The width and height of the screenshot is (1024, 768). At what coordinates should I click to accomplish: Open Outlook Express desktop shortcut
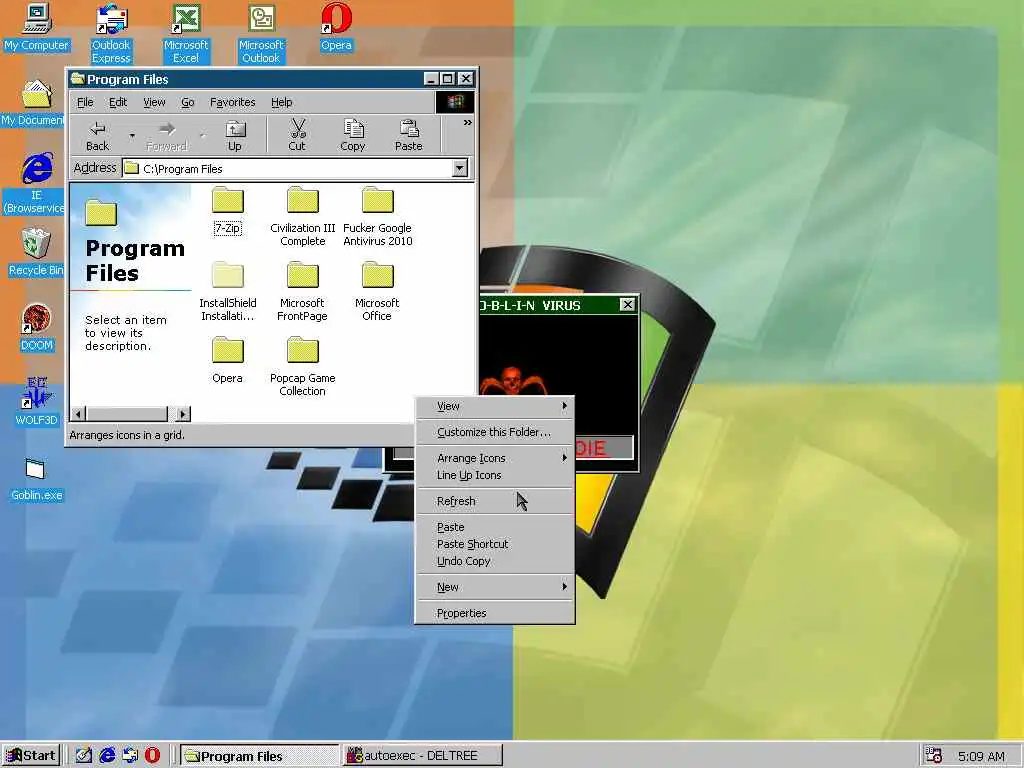click(111, 34)
